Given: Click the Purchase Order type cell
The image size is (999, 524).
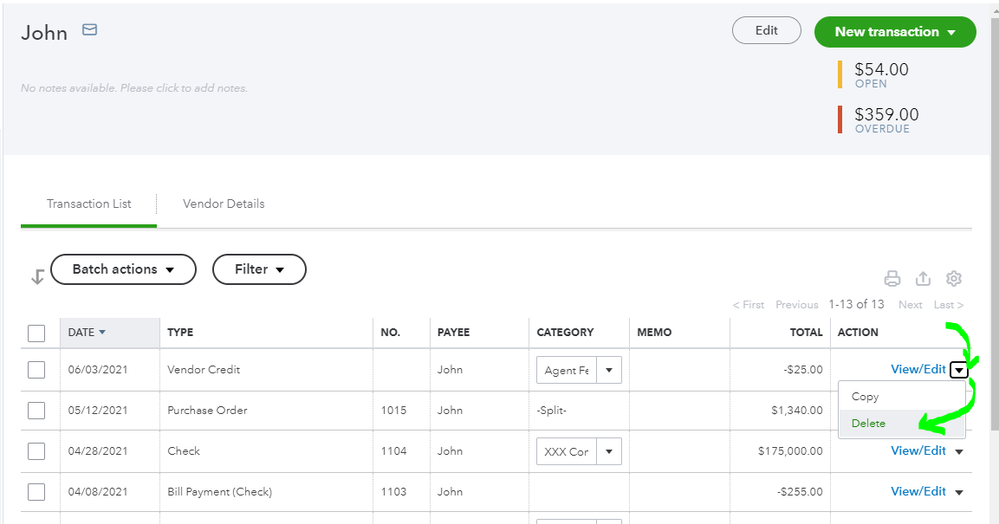Looking at the screenshot, I should [x=207, y=411].
